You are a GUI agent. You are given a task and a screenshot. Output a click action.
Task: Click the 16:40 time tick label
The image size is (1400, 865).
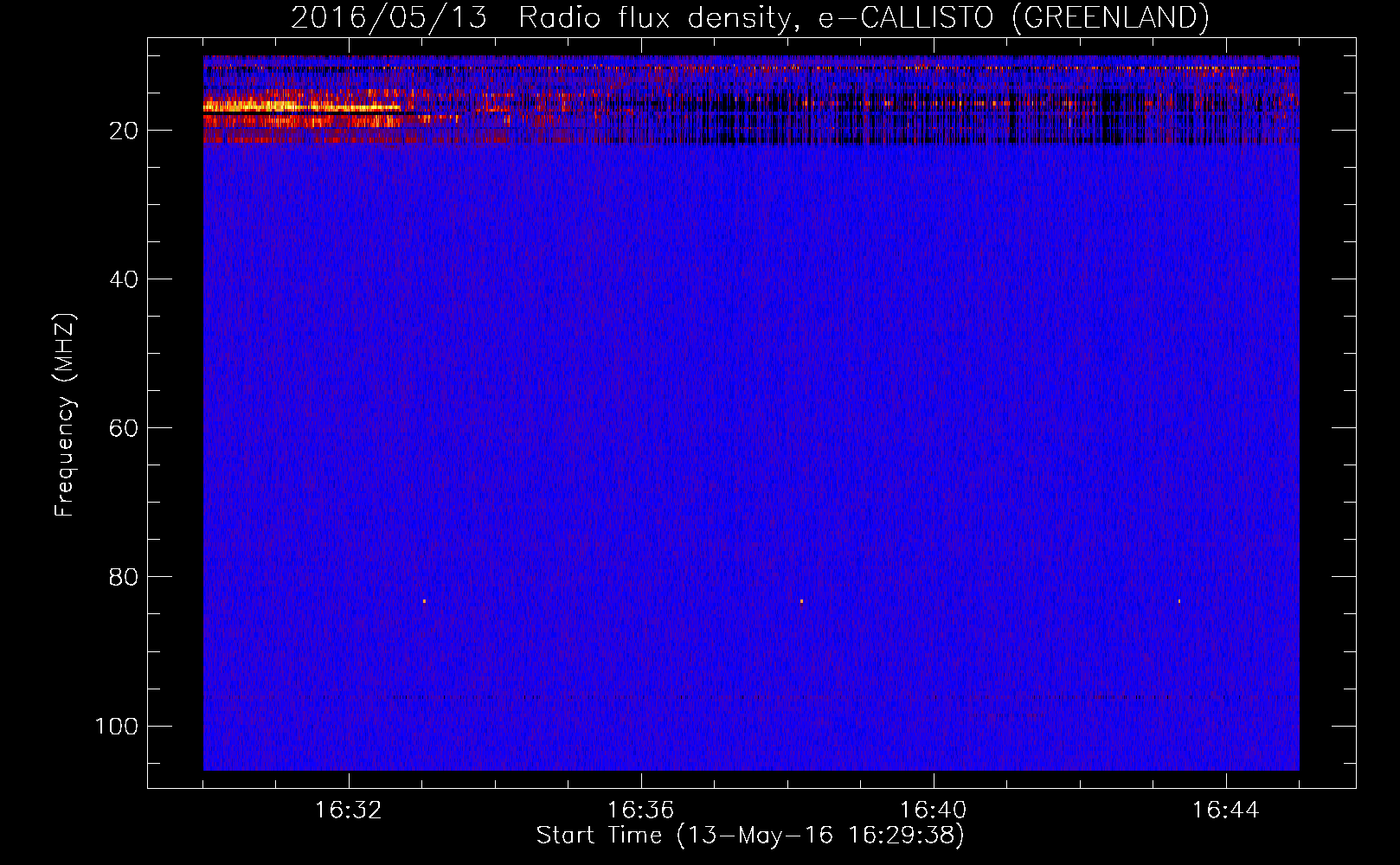(x=934, y=811)
